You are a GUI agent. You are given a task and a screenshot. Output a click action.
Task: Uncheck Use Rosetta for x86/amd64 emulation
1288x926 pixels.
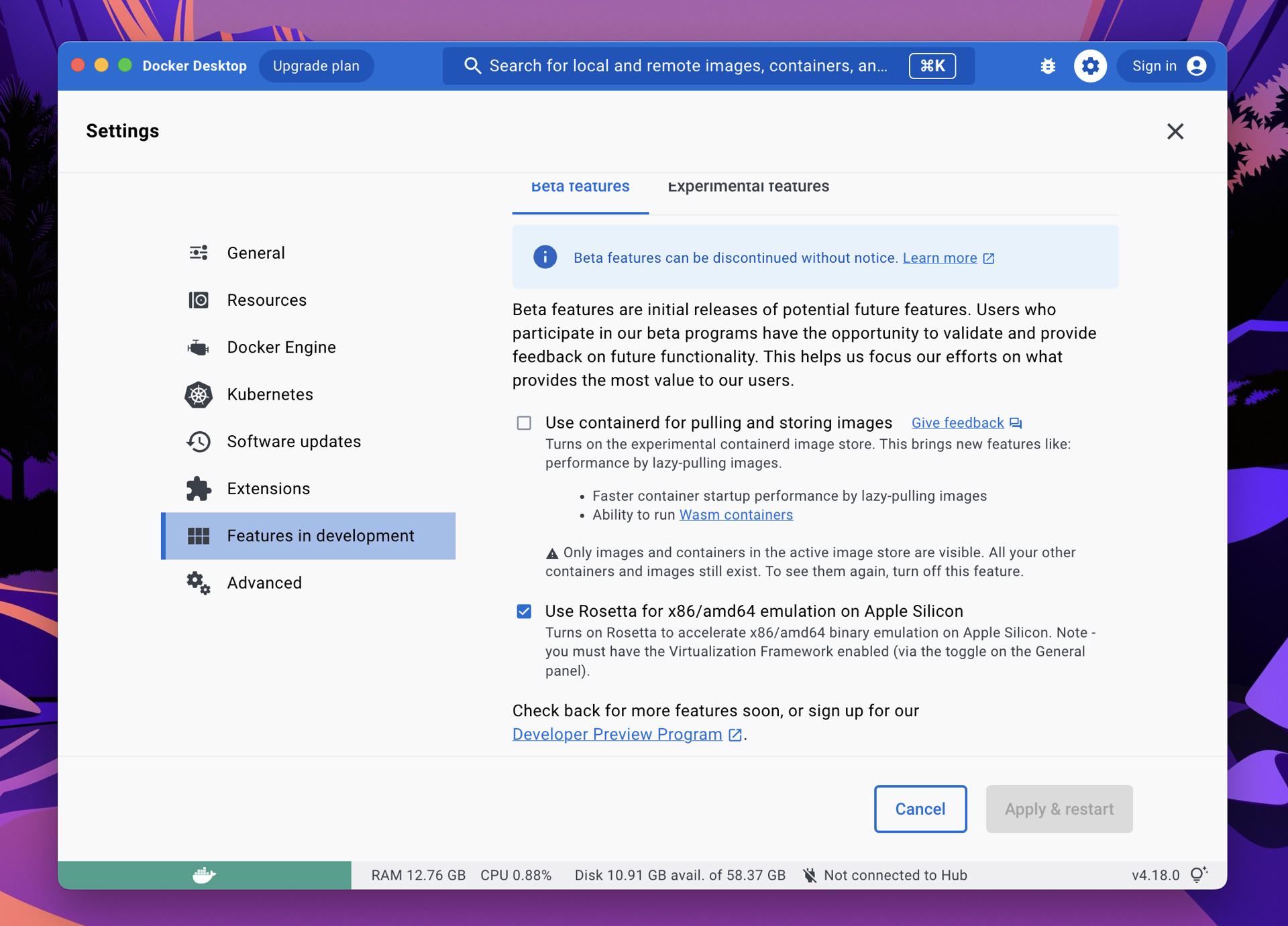click(x=524, y=612)
